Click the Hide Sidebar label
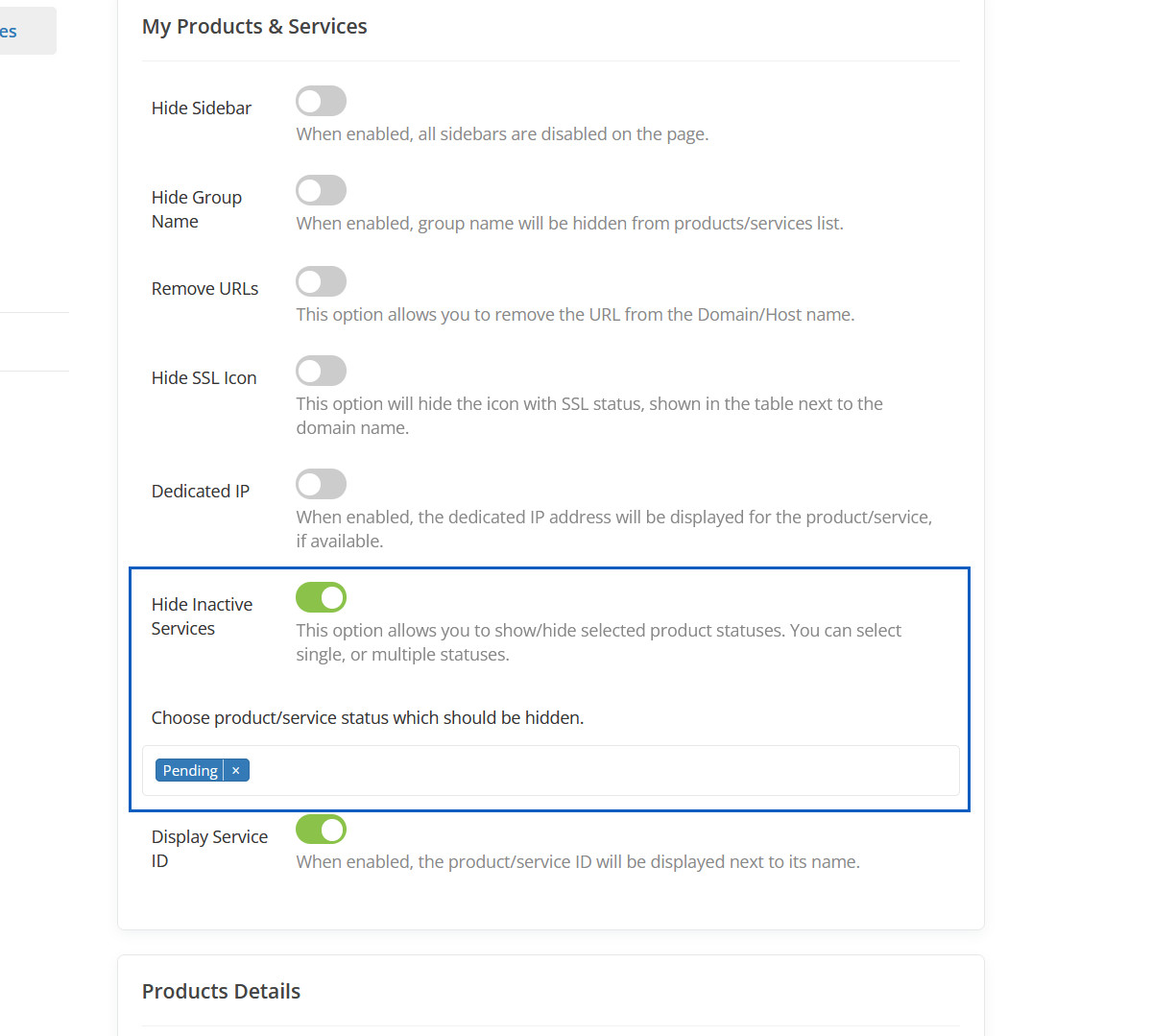The width and height of the screenshot is (1152, 1036). point(201,108)
